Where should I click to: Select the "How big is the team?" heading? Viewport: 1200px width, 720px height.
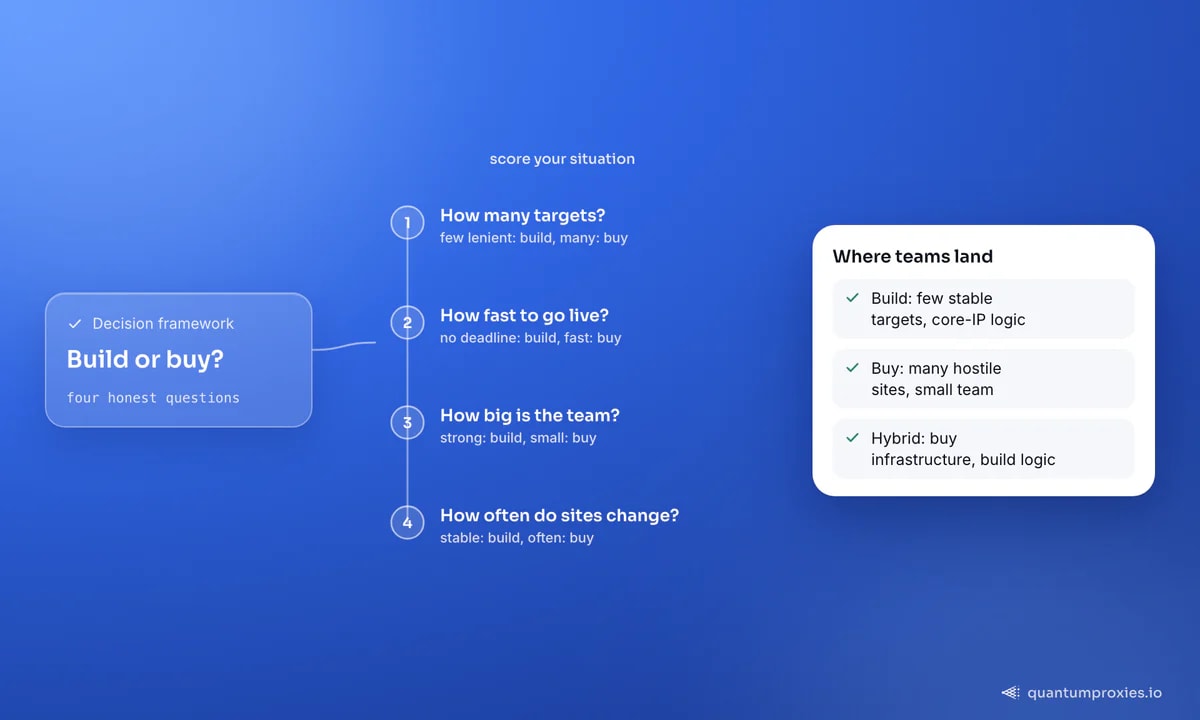coord(530,415)
